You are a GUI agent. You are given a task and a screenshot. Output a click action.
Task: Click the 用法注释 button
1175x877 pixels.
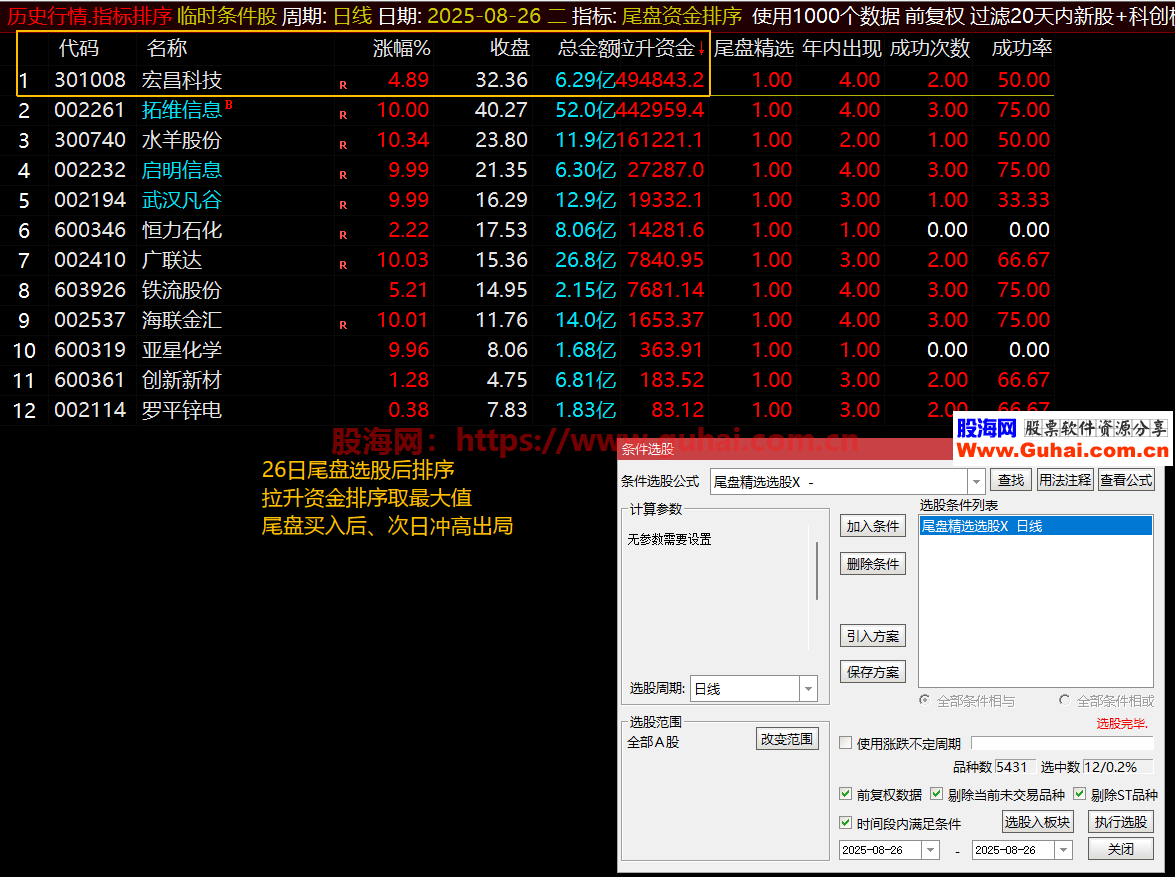1065,480
